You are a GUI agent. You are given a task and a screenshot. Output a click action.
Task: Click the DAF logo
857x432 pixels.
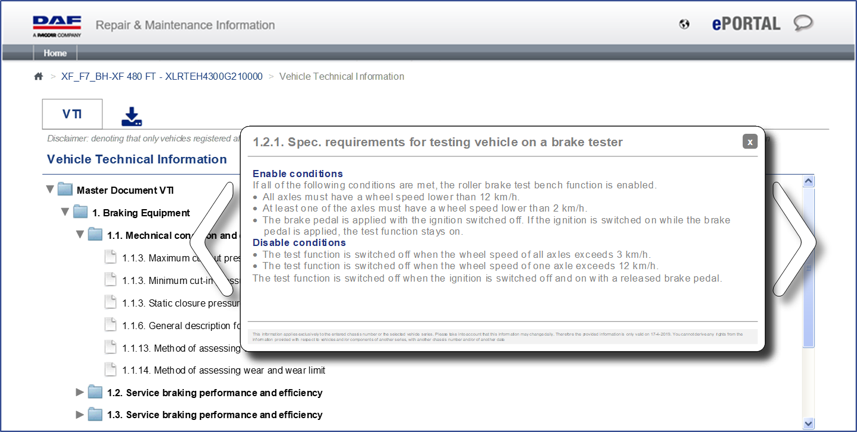coord(57,26)
